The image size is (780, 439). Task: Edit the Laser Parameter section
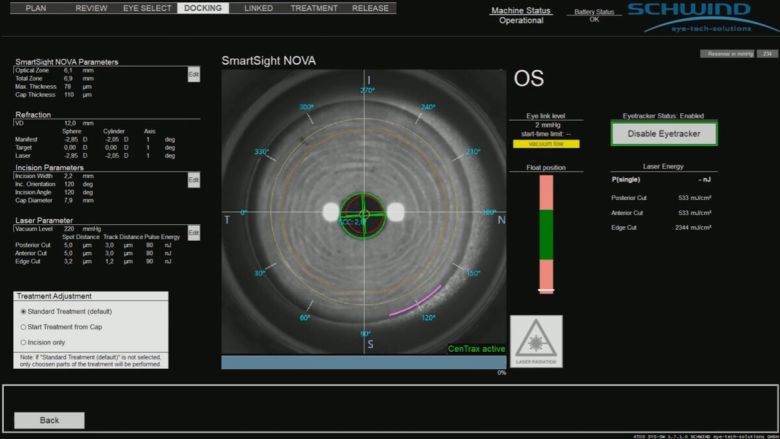[194, 233]
